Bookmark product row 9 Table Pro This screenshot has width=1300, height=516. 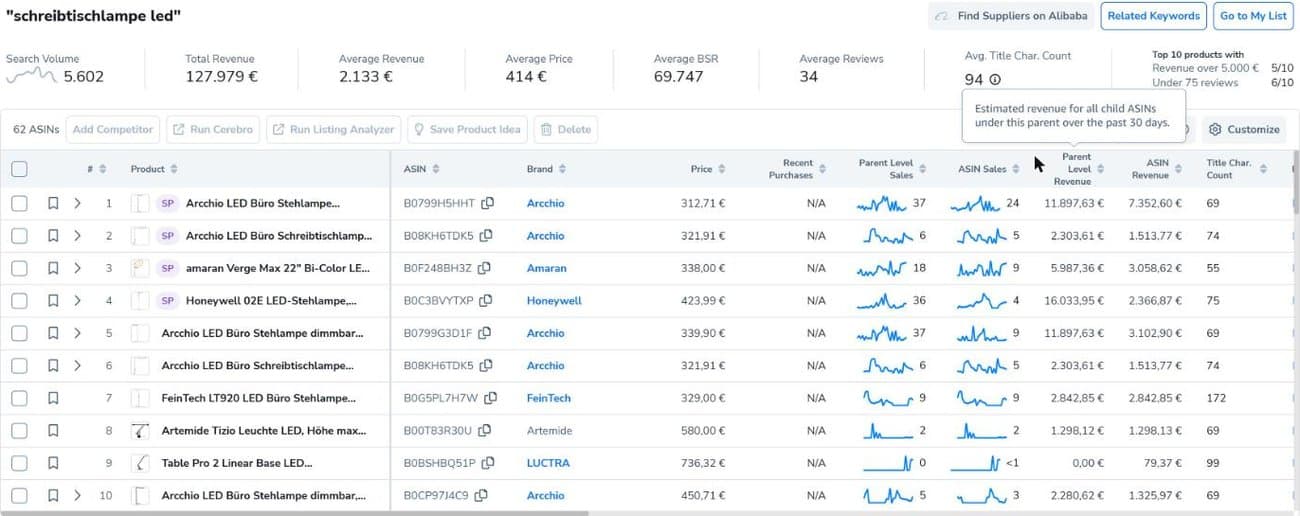[x=53, y=463]
